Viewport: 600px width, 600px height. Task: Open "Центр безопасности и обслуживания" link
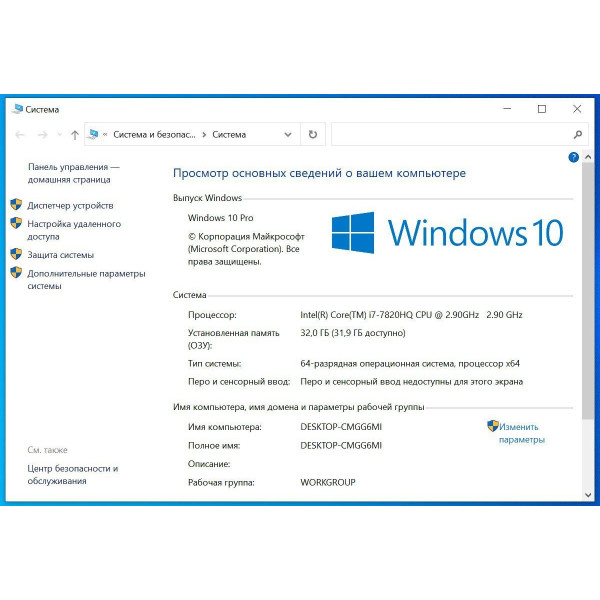(x=73, y=474)
